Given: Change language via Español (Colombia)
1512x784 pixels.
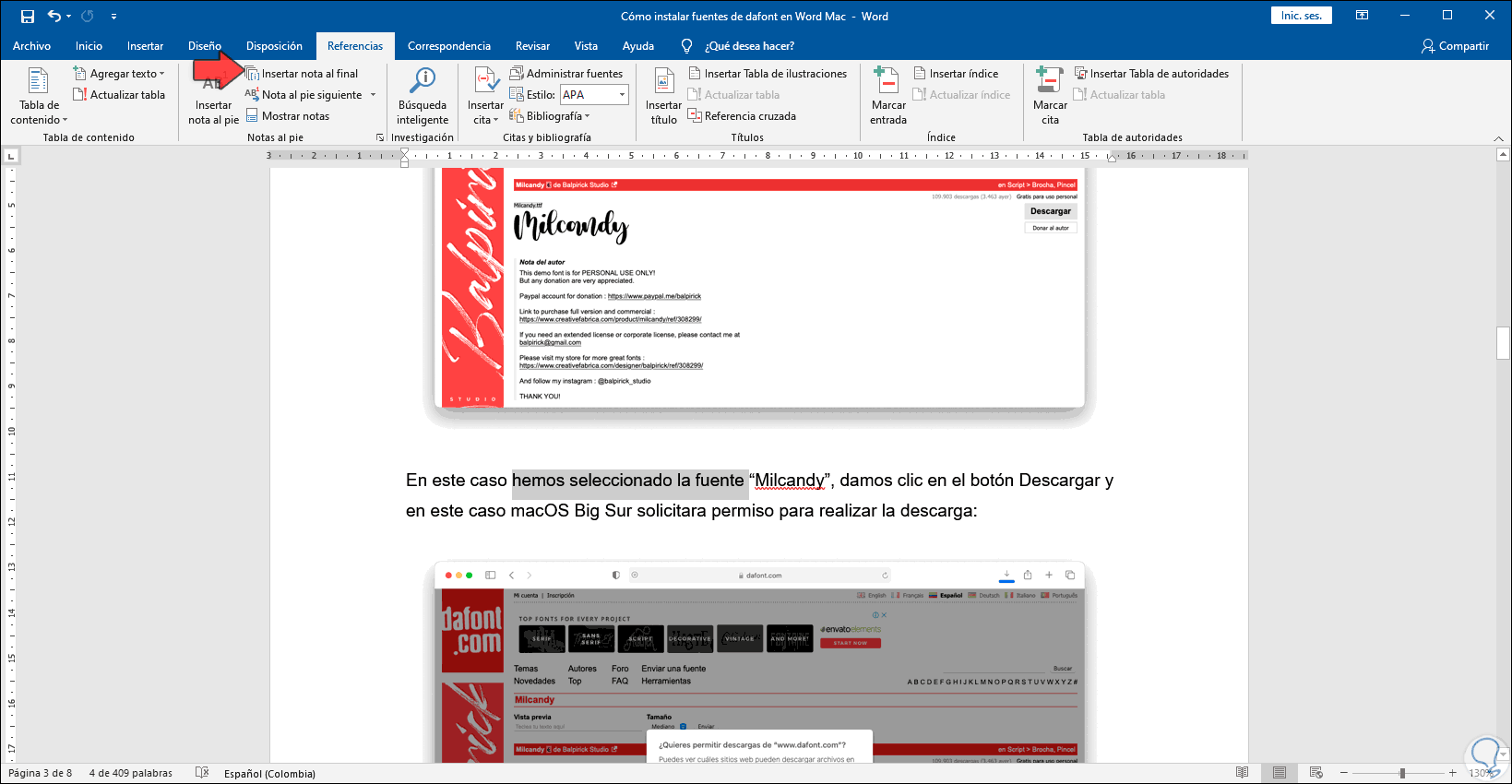Looking at the screenshot, I should [269, 773].
